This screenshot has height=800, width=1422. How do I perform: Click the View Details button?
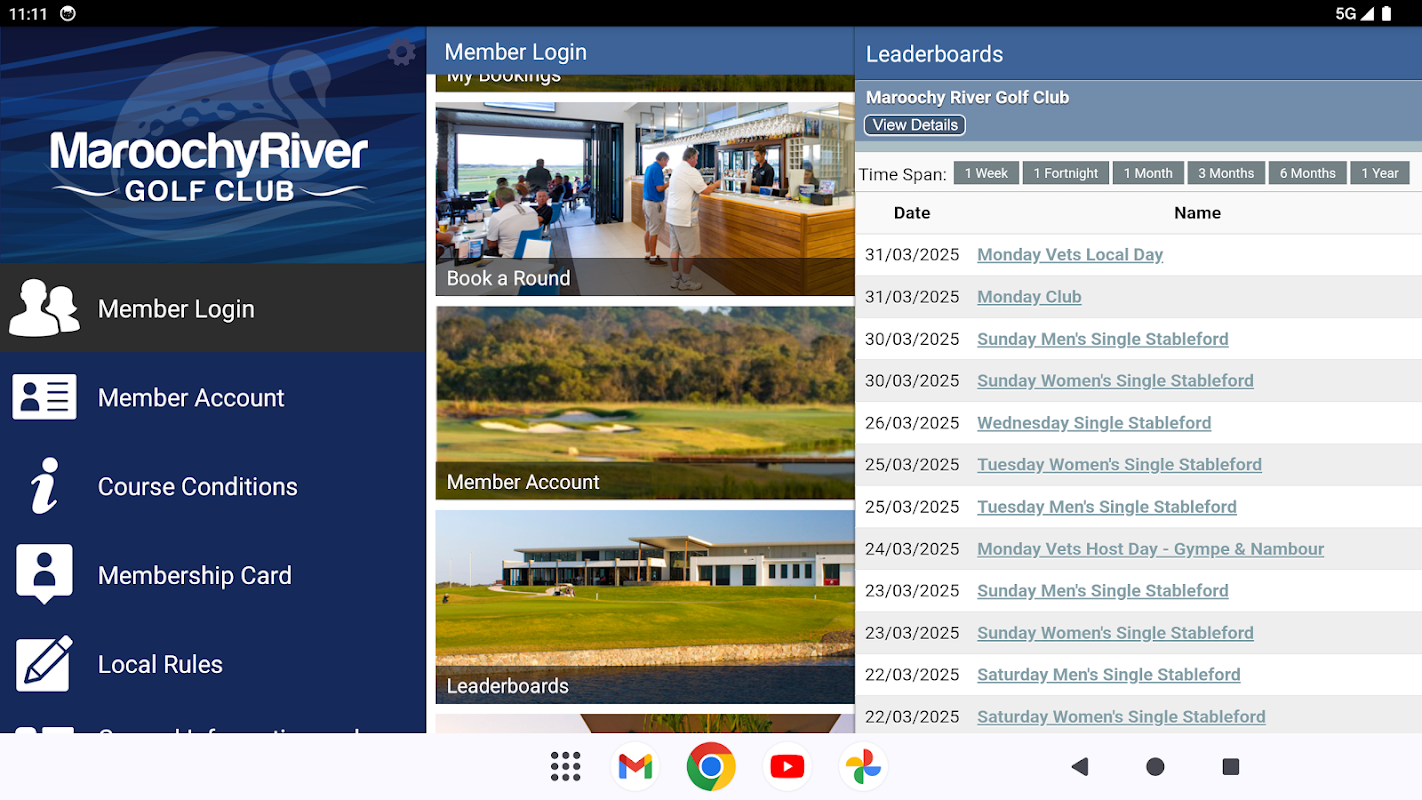point(915,125)
